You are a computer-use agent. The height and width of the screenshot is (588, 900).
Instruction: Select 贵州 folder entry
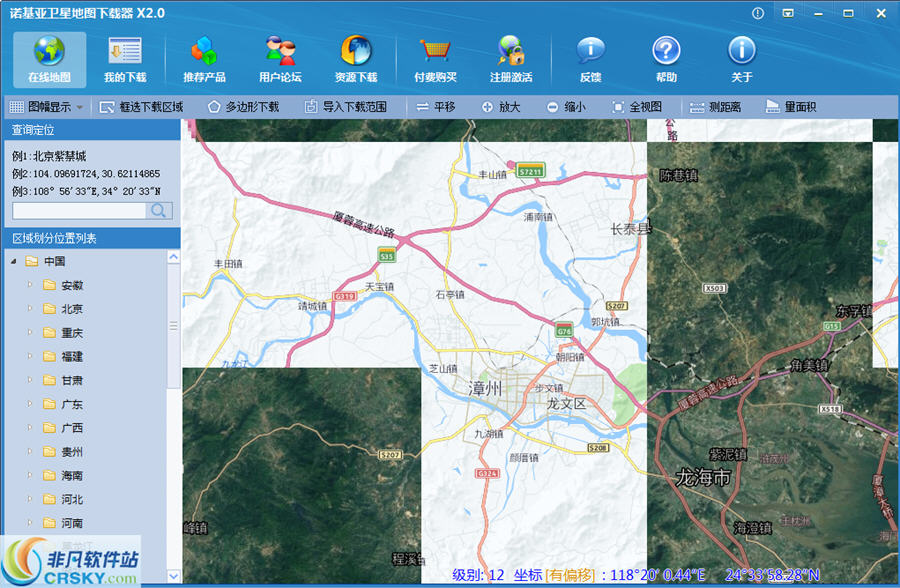click(63, 452)
